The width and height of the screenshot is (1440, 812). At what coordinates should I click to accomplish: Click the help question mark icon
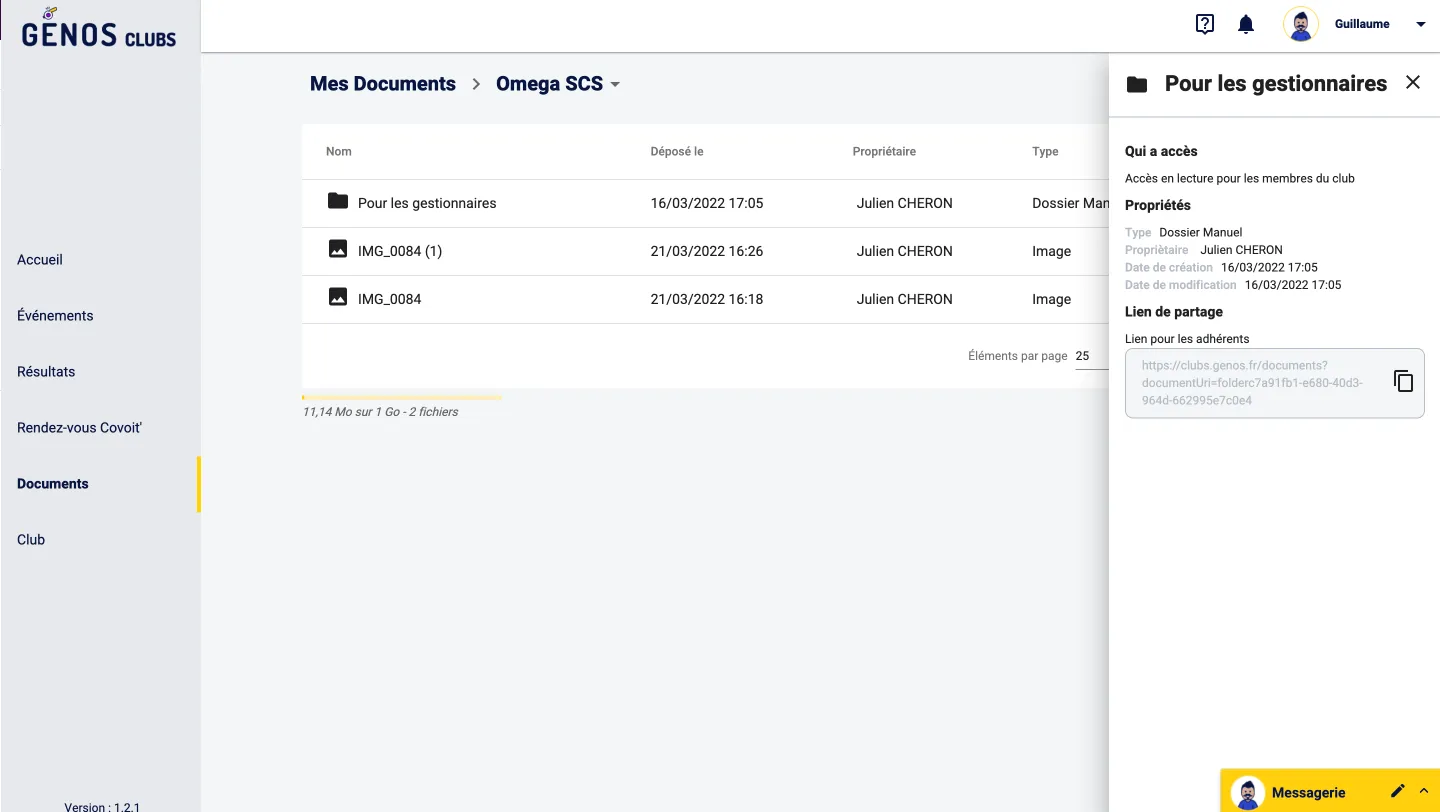[1205, 25]
